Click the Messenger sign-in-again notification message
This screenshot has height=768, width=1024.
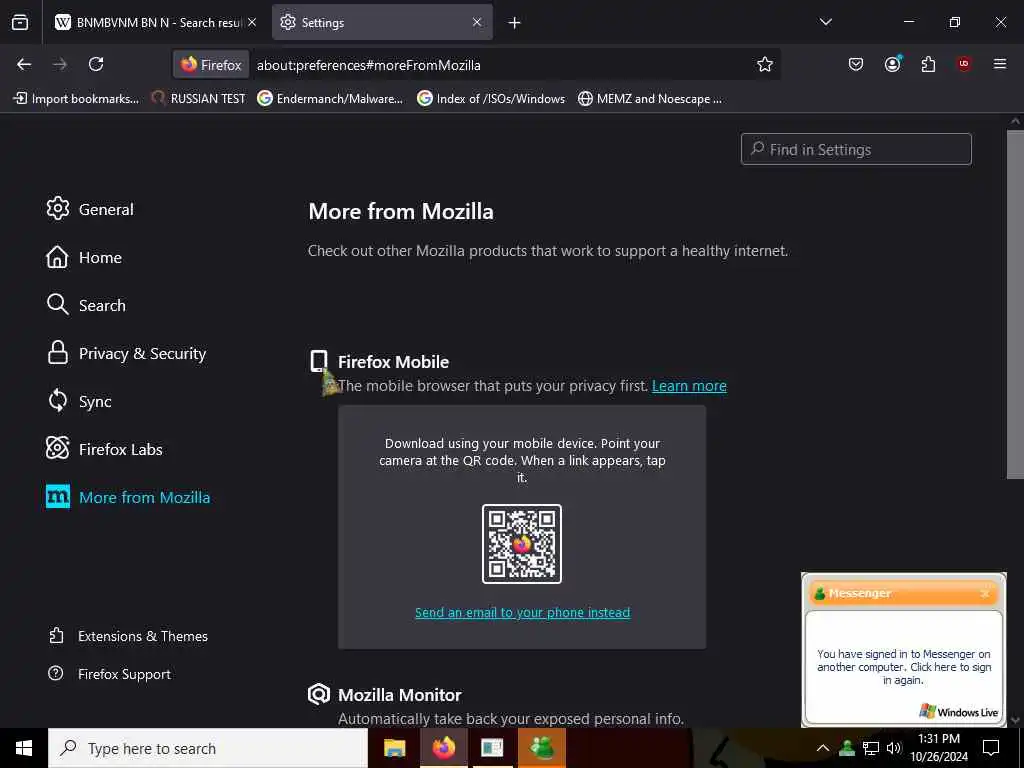(x=904, y=667)
